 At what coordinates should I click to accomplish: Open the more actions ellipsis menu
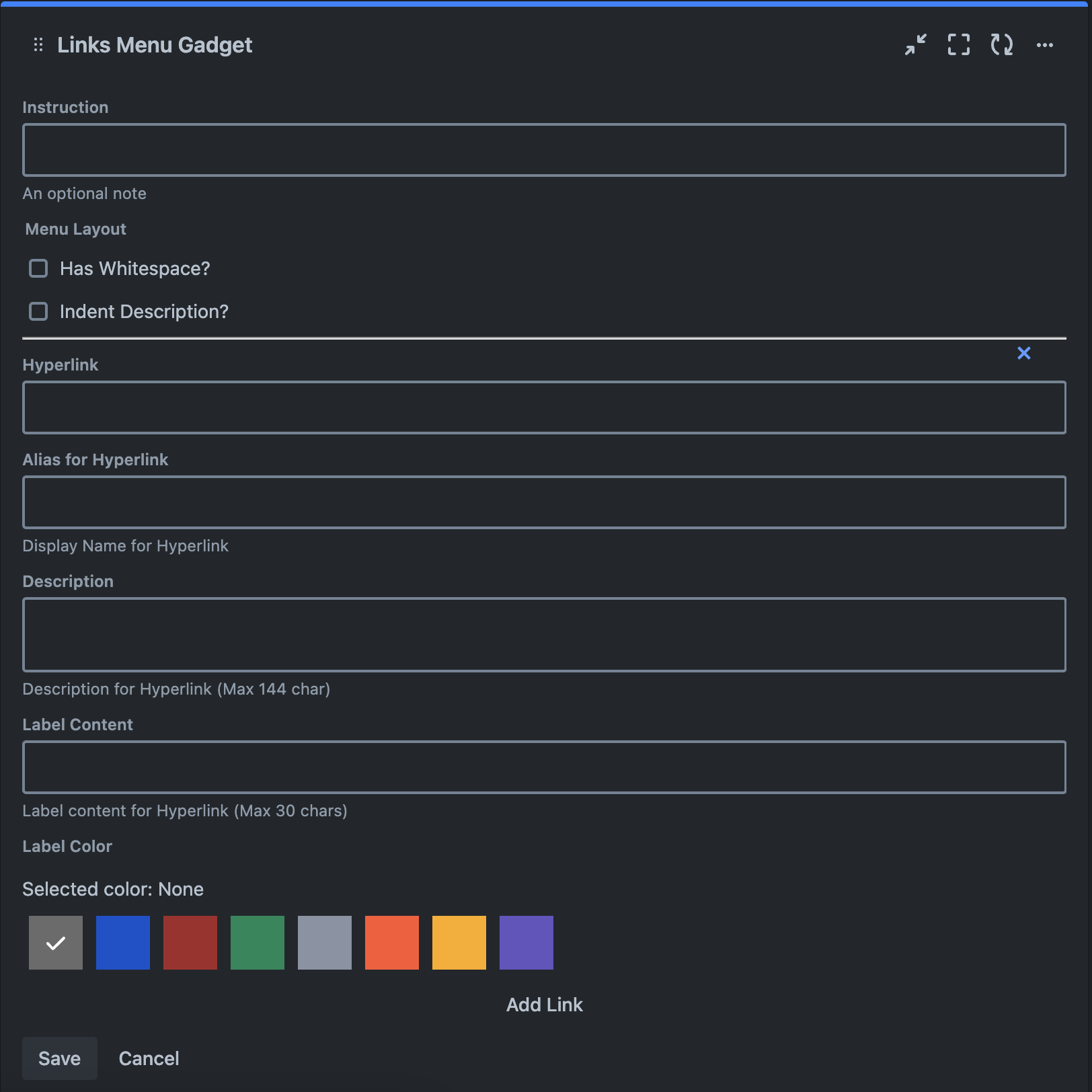click(1044, 45)
